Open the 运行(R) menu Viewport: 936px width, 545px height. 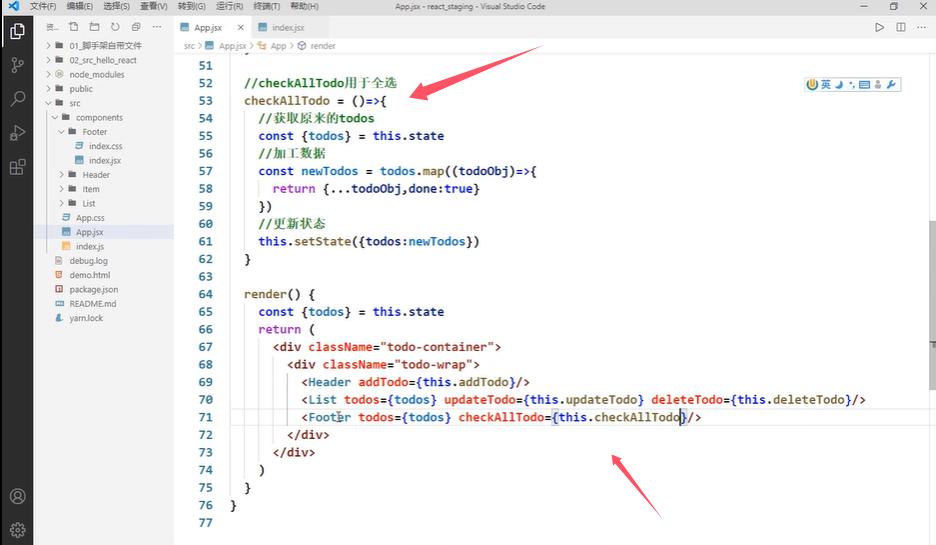click(x=229, y=6)
